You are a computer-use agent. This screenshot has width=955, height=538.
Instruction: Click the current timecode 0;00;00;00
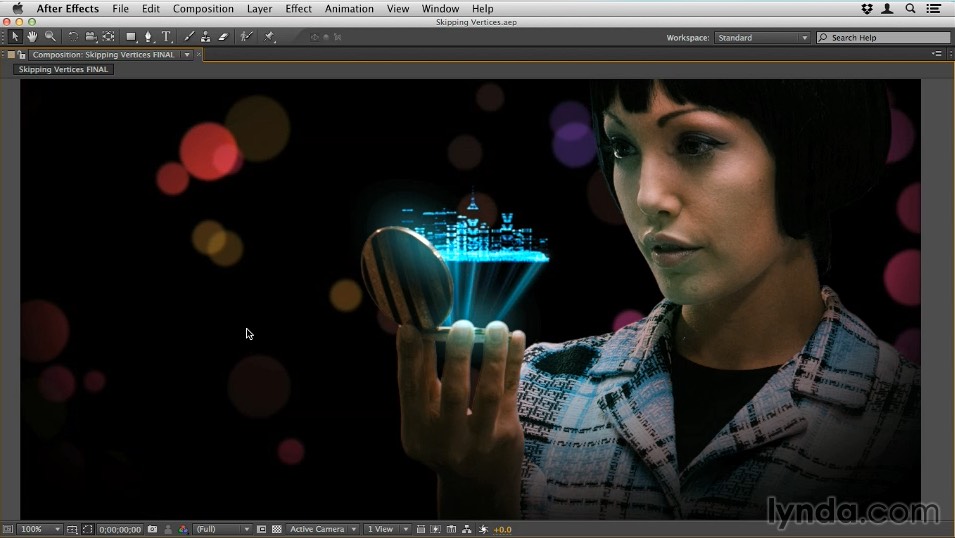pos(120,529)
